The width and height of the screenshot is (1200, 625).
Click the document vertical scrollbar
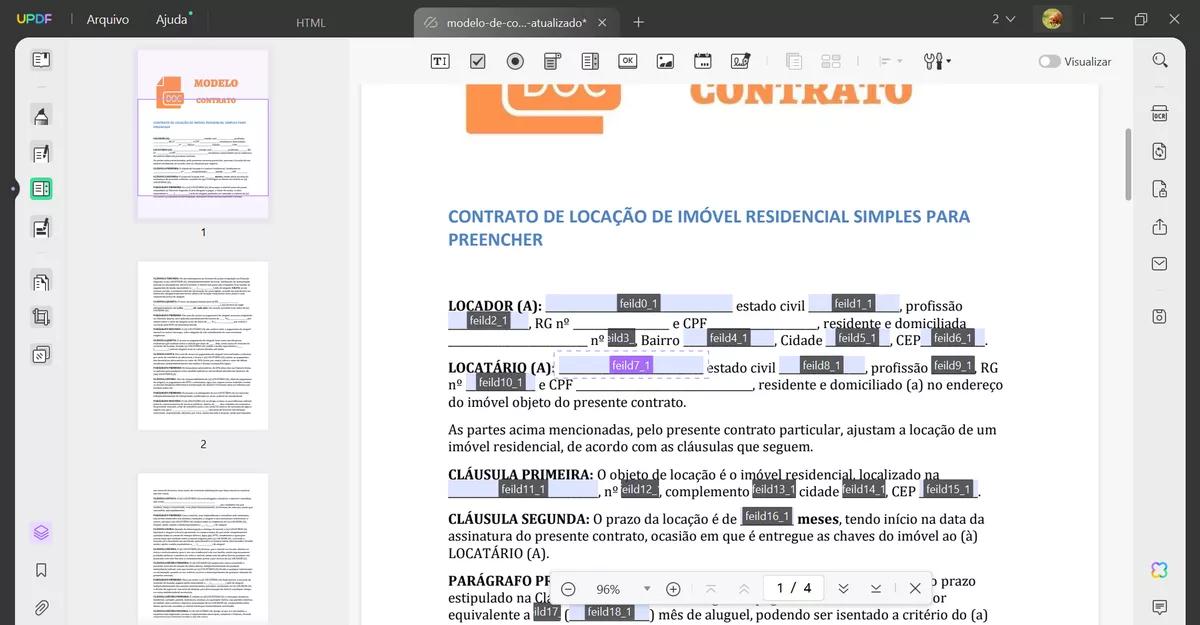point(1129,165)
